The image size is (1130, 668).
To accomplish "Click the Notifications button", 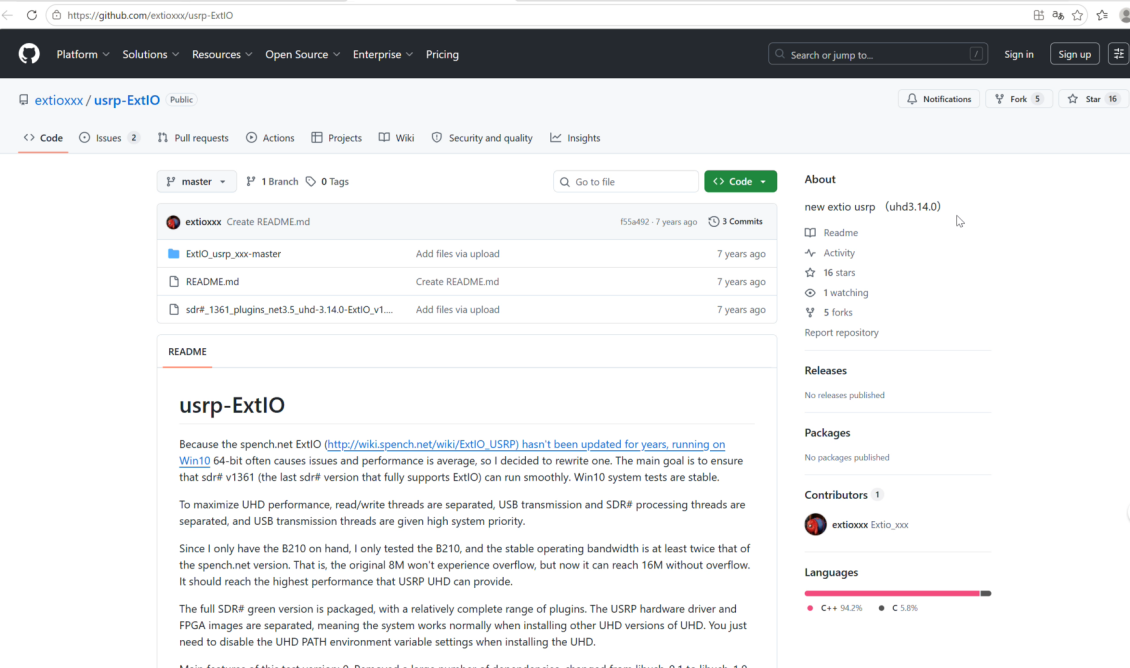I will (939, 99).
